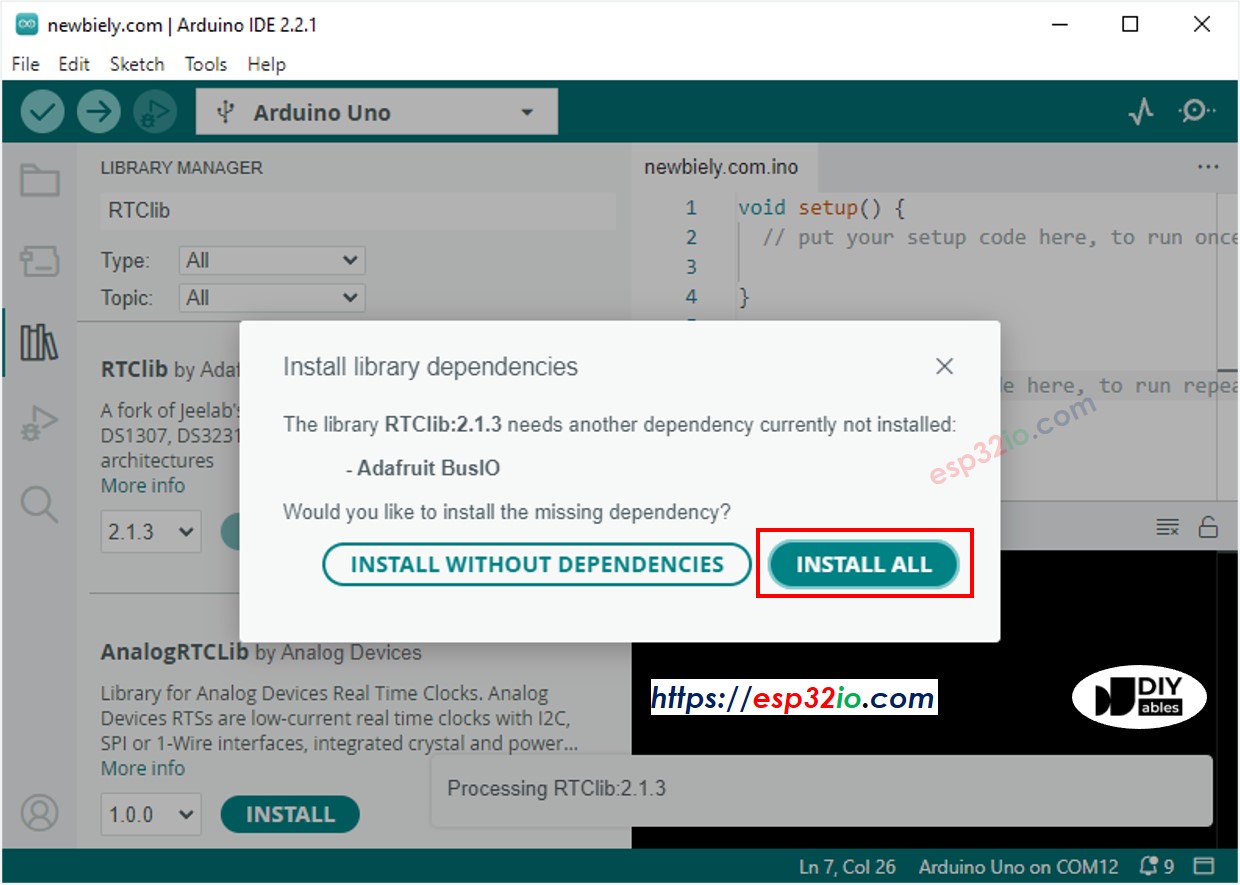Viewport: 1240px width, 885px height.
Task: Open the Serial Plotter icon
Action: point(1141,112)
